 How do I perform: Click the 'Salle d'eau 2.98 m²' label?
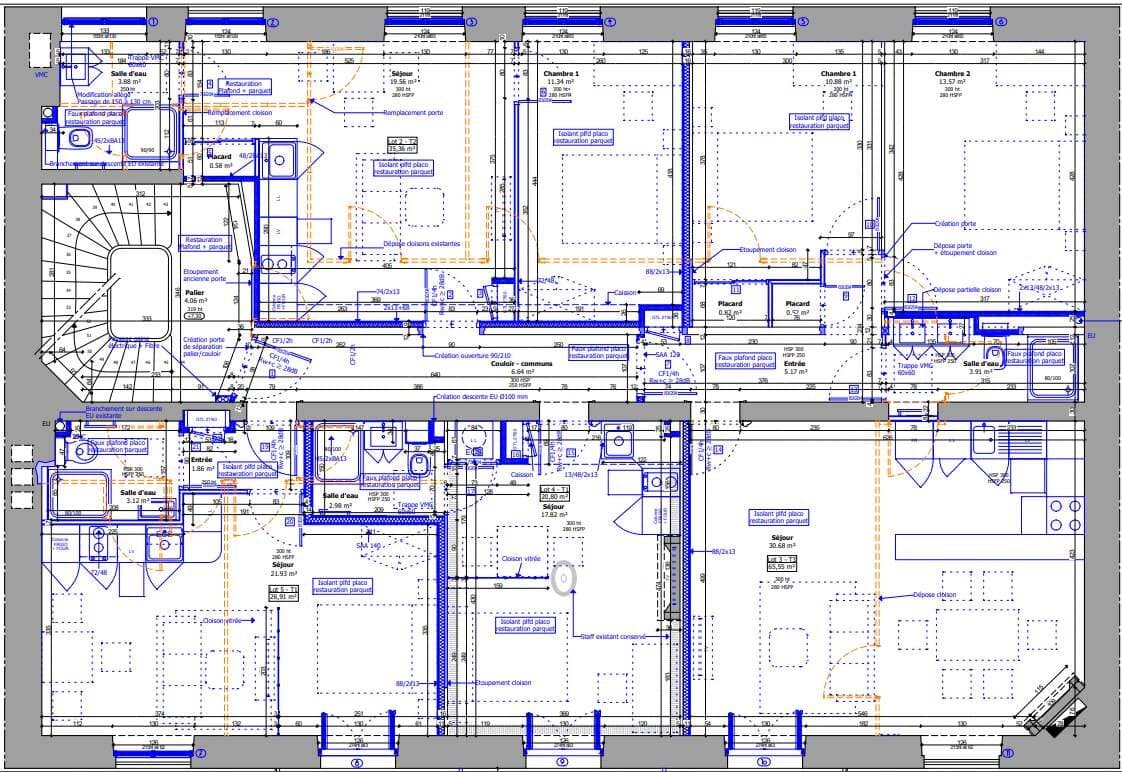340,500
